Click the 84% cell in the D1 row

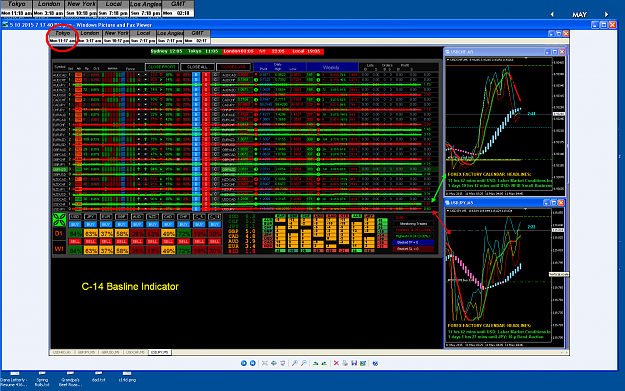pos(75,234)
